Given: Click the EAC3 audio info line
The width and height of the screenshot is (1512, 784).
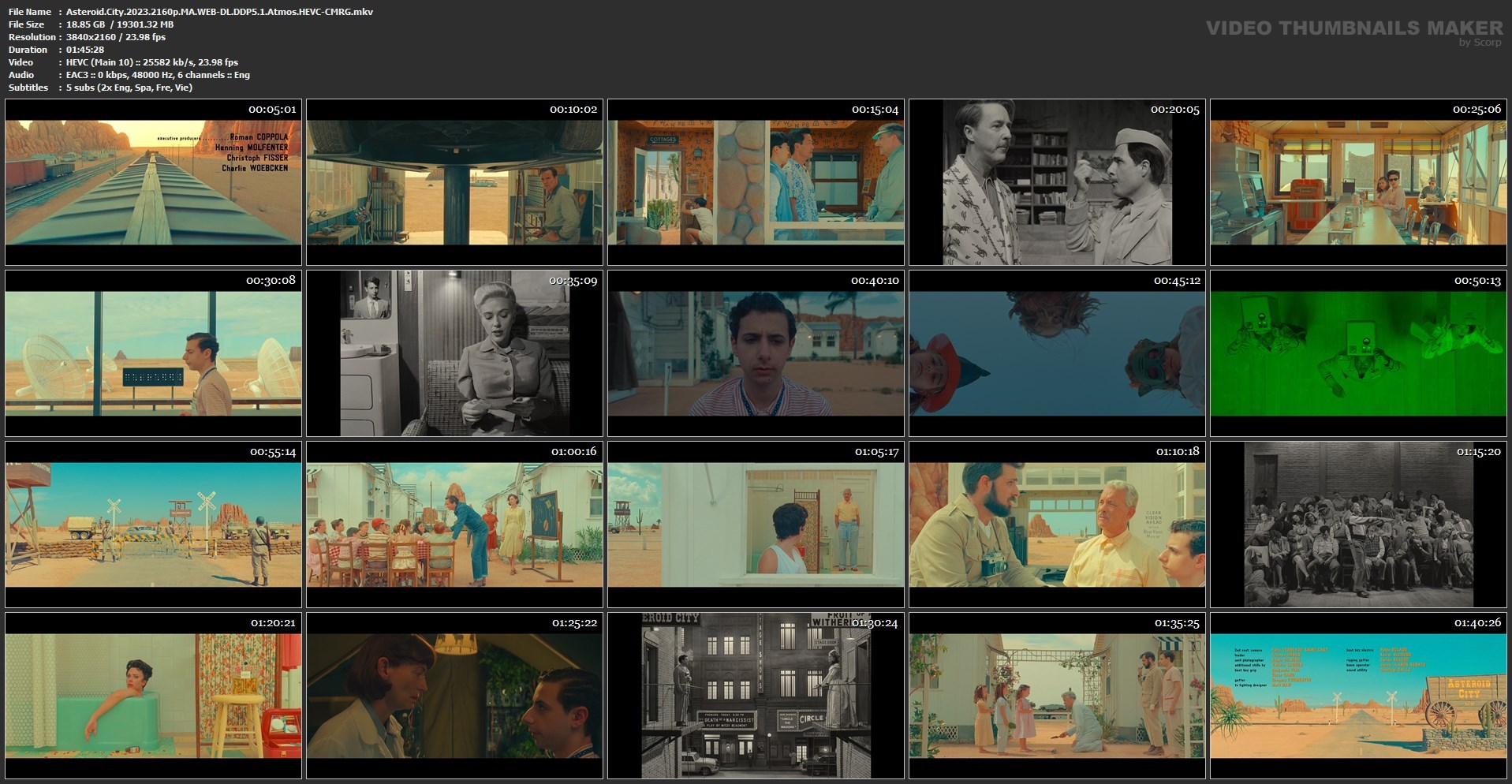Looking at the screenshot, I should (158, 75).
